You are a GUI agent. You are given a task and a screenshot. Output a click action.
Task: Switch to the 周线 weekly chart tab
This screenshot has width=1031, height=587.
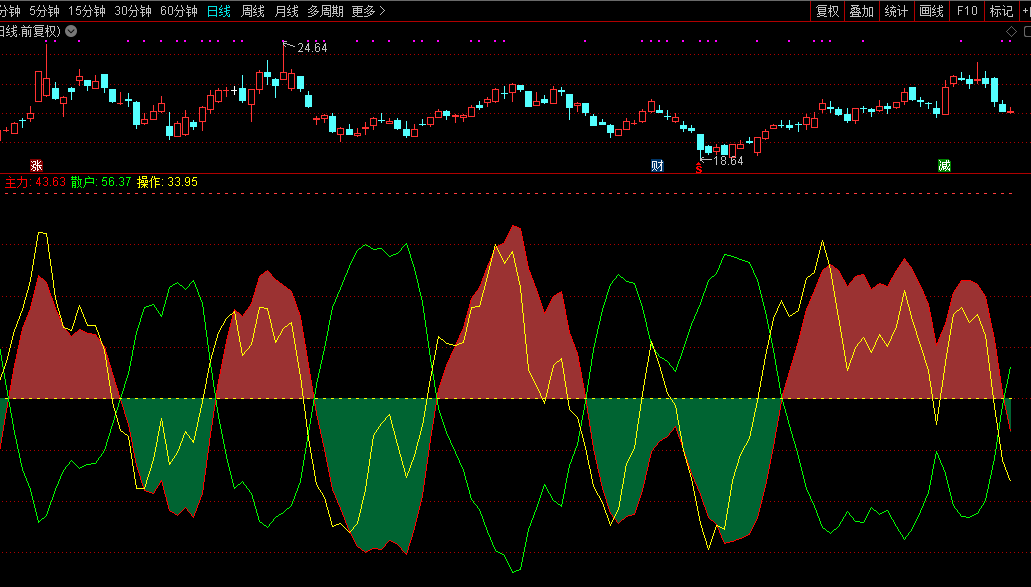coord(253,11)
